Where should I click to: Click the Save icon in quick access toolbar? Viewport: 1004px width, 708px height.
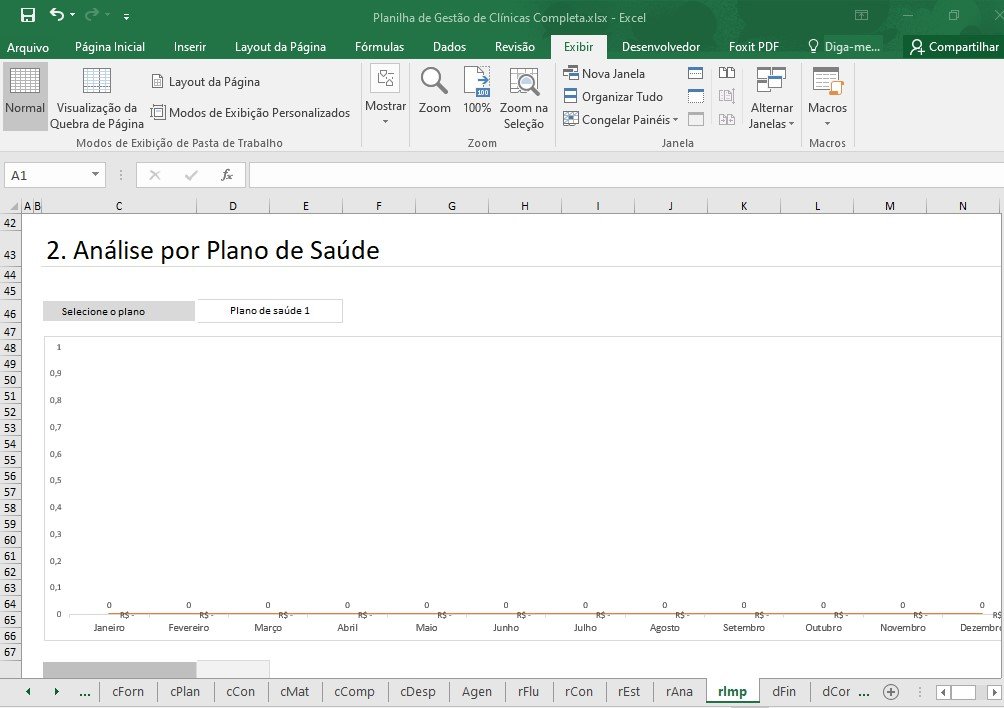click(28, 16)
